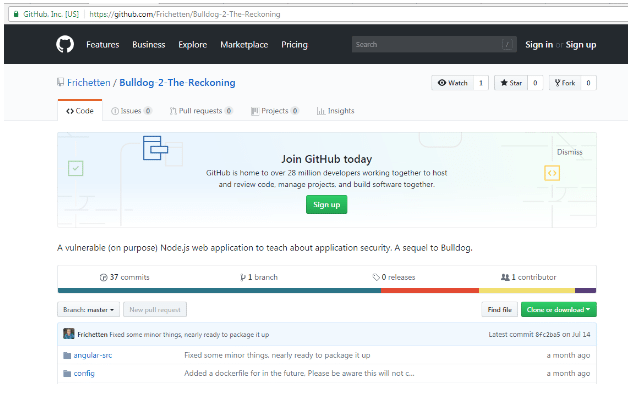This screenshot has width=634, height=401.
Task: Click the language color bar
Action: click(326, 291)
